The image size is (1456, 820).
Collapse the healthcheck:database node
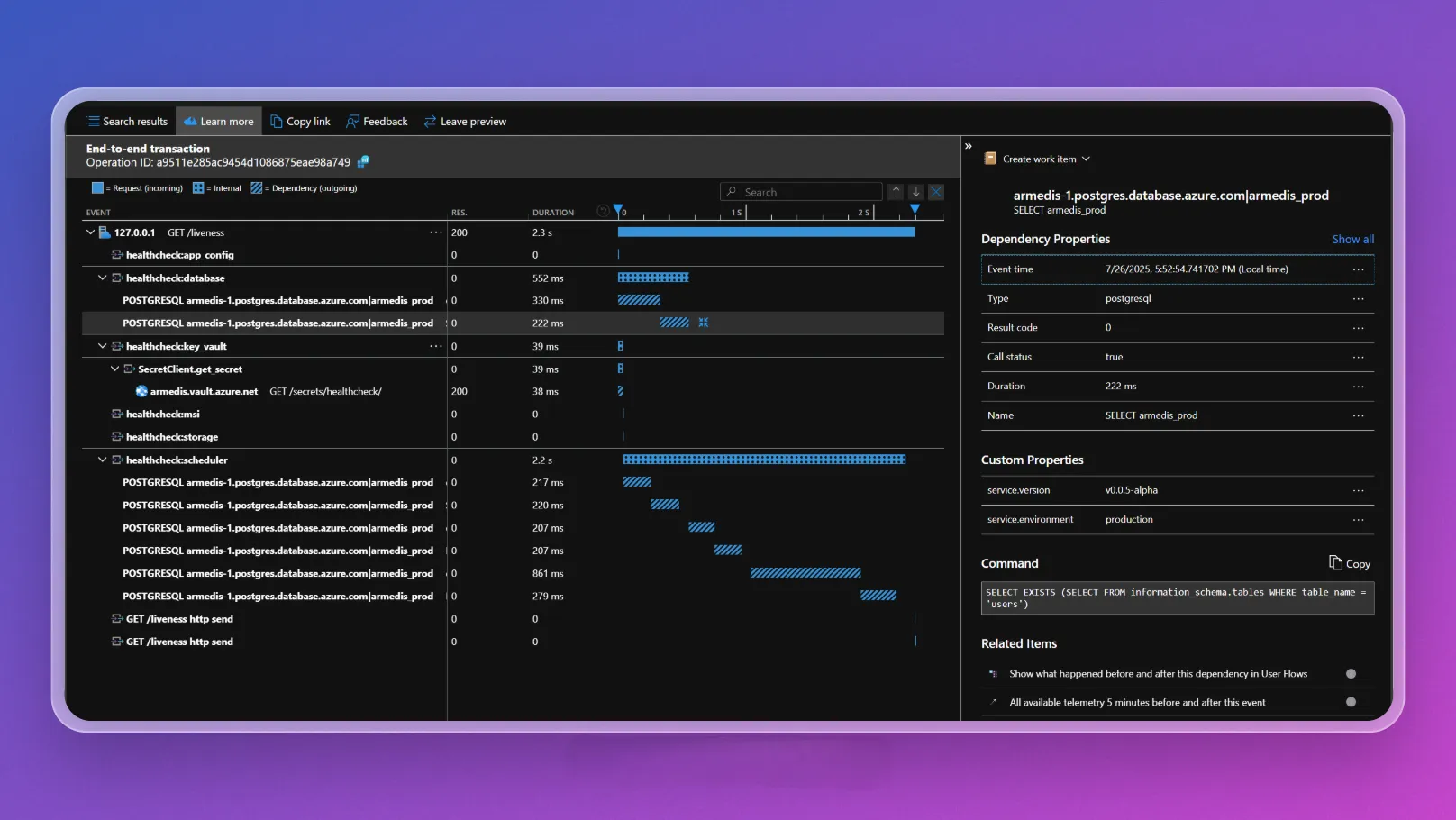pos(102,278)
